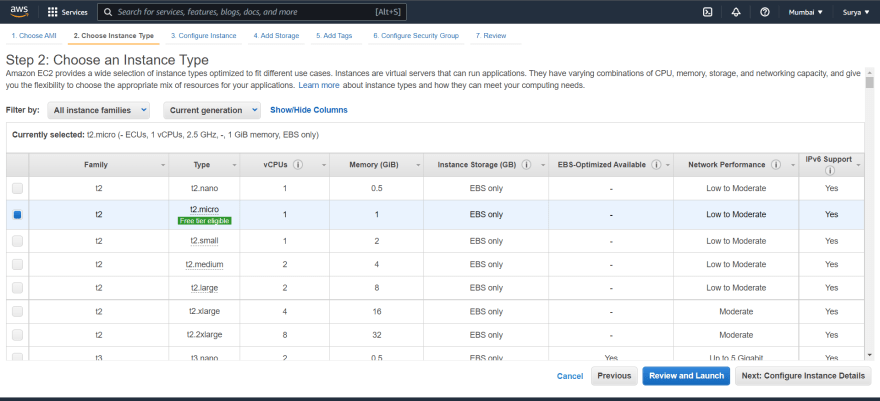Sort by the Family column arrow
The width and height of the screenshot is (880, 401).
click(x=163, y=165)
